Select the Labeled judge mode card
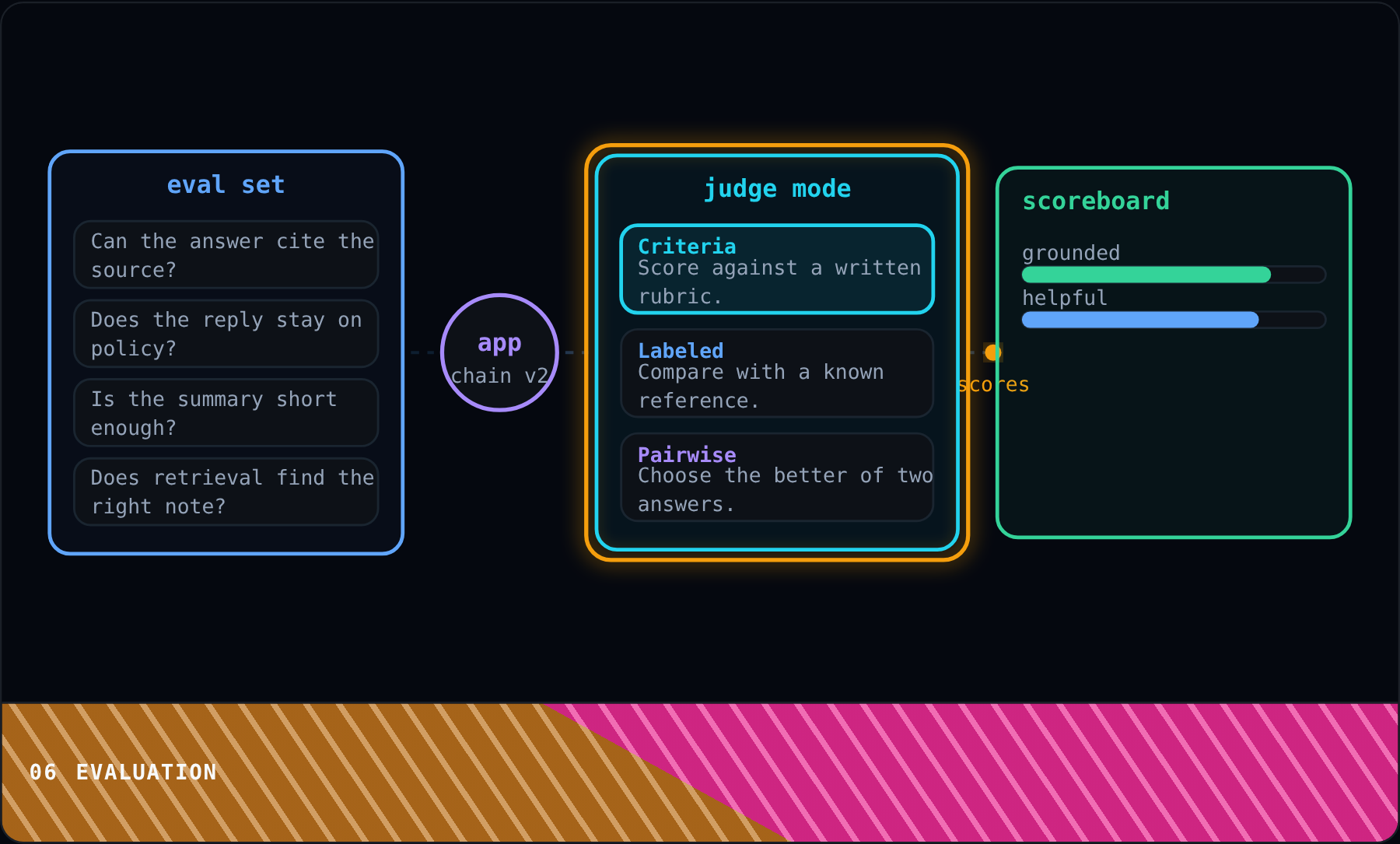Viewport: 1400px width, 844px height. coord(777,373)
